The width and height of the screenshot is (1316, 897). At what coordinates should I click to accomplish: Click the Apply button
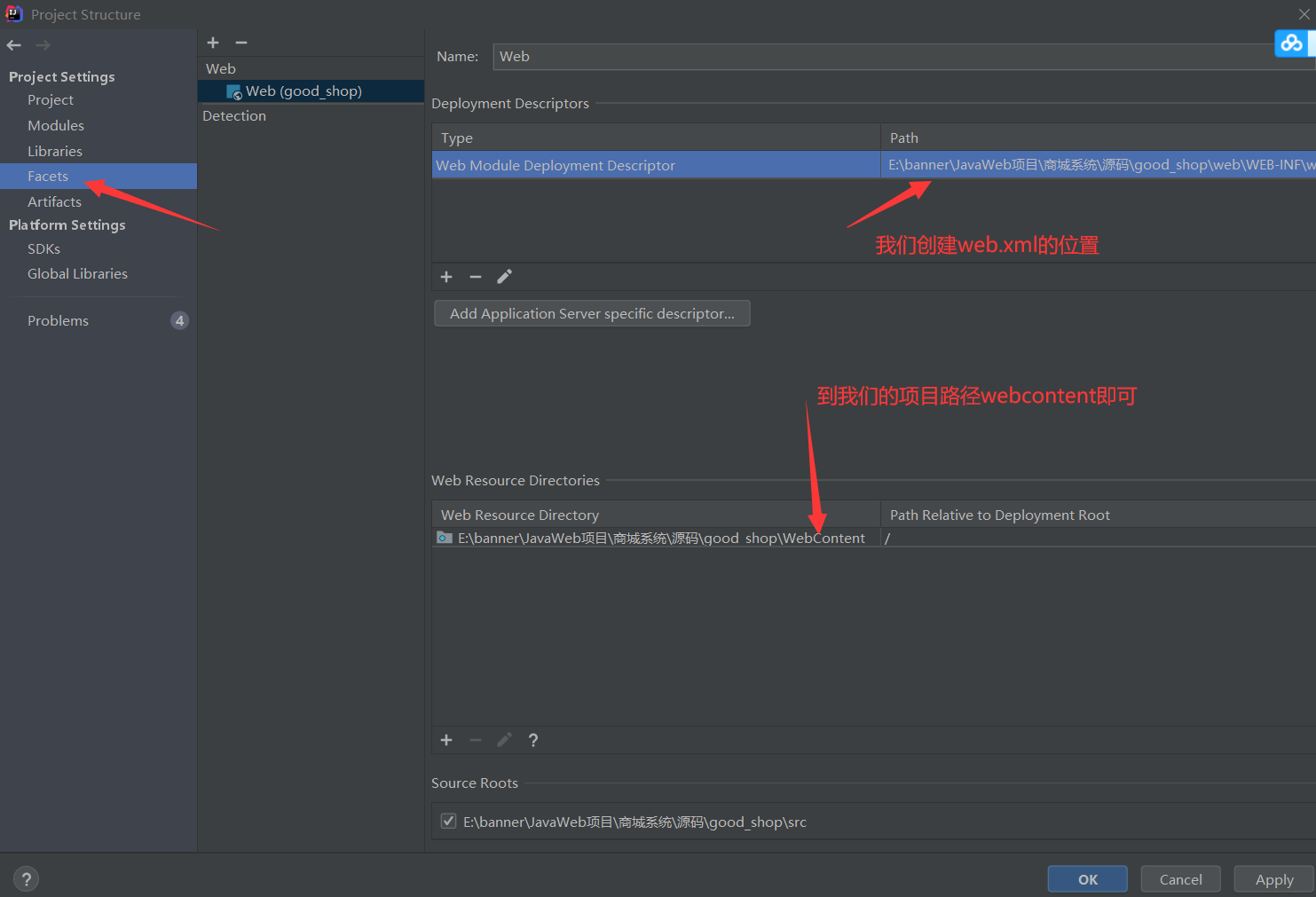click(x=1274, y=879)
